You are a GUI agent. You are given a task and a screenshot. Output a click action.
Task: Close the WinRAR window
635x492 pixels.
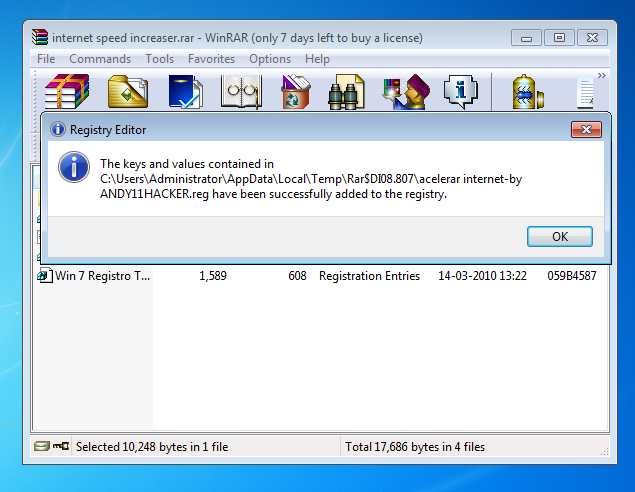pos(592,38)
